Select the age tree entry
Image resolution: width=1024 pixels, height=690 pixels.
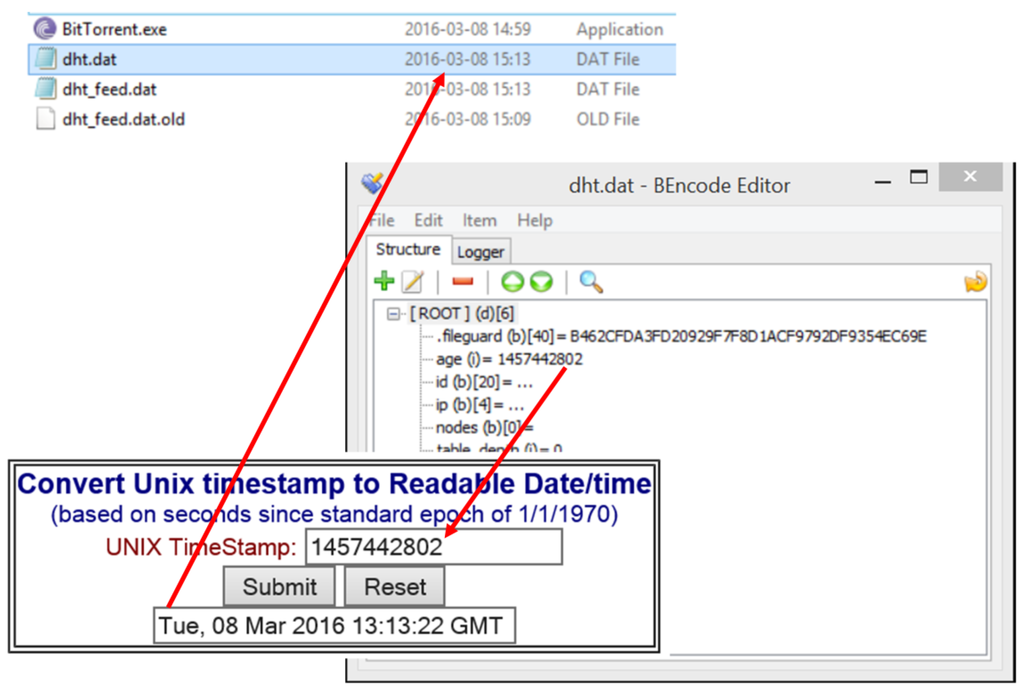click(509, 359)
